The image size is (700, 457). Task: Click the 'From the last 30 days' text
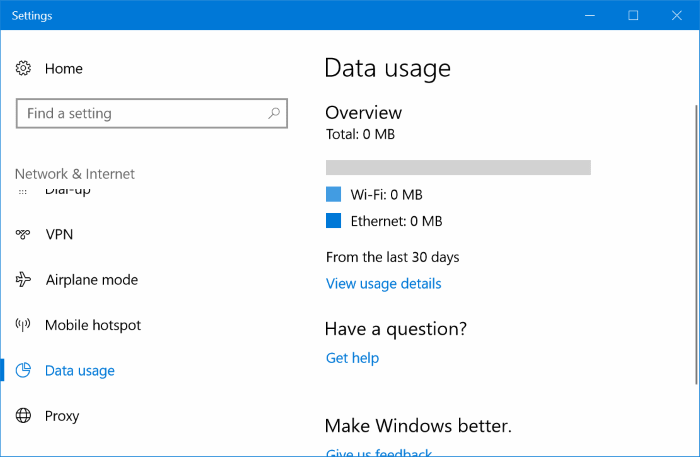point(392,257)
